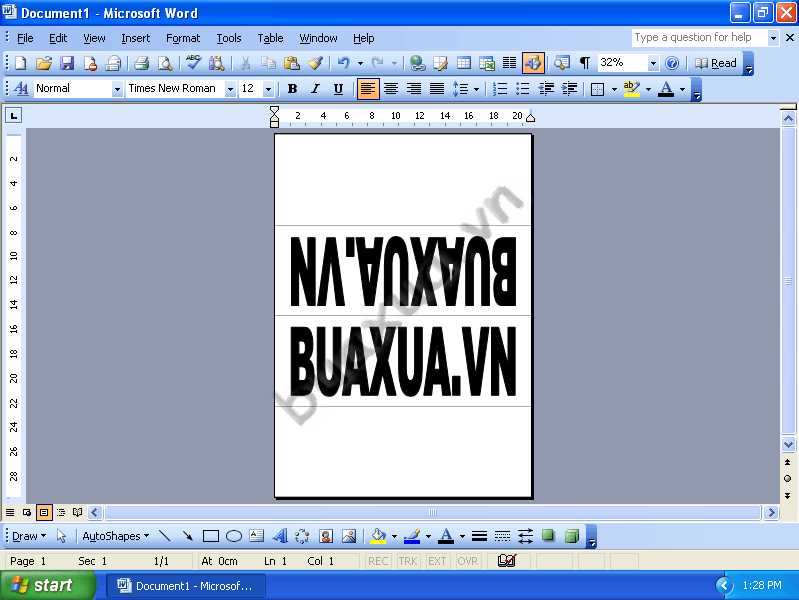The width and height of the screenshot is (799, 600).
Task: Select the Rectangle drawing tool
Action: click(x=210, y=536)
